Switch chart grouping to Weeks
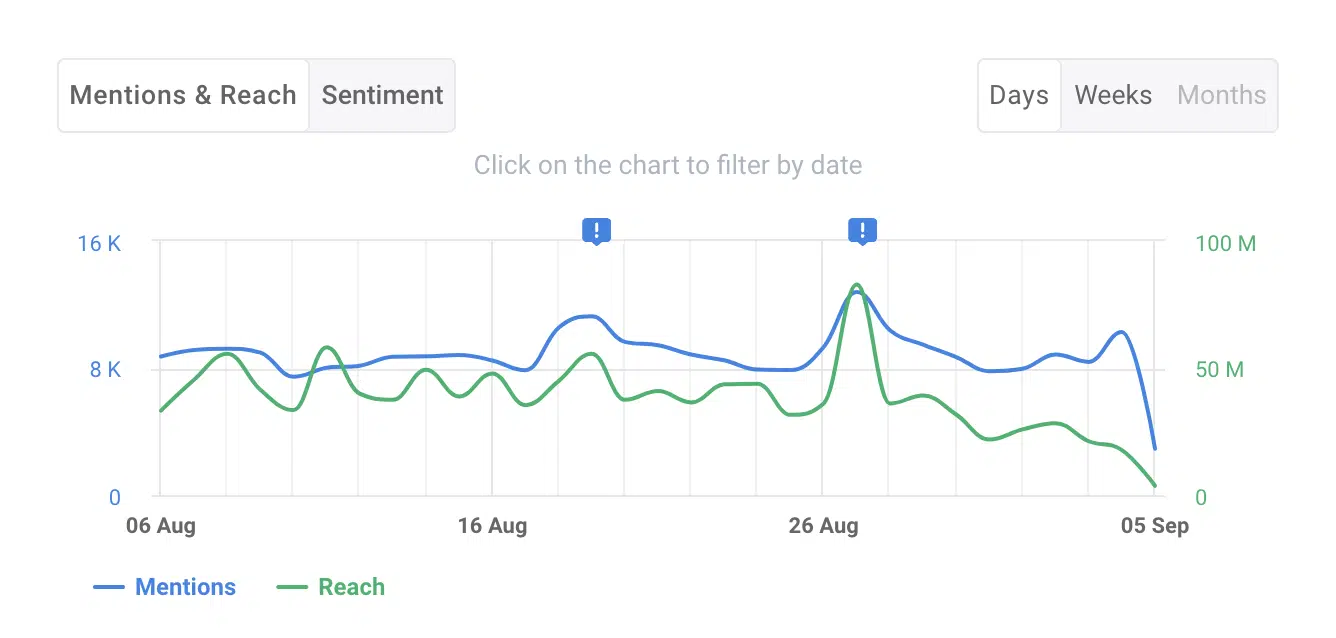Screen dimensions: 1336x638 1113,95
